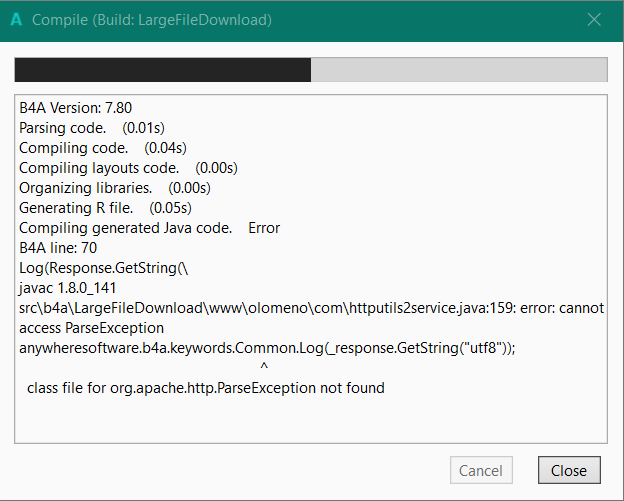Select the 'B4A Version: 7.80' log line

76,108
